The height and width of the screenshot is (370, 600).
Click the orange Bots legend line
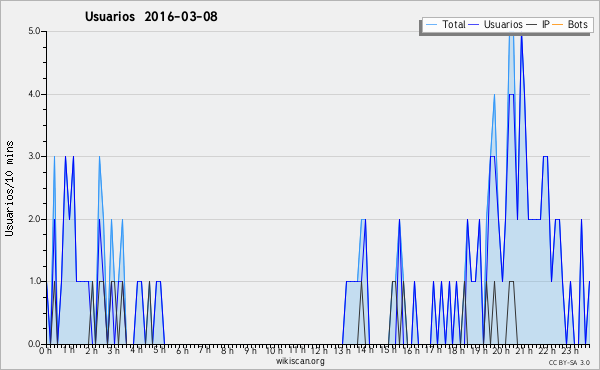558,25
